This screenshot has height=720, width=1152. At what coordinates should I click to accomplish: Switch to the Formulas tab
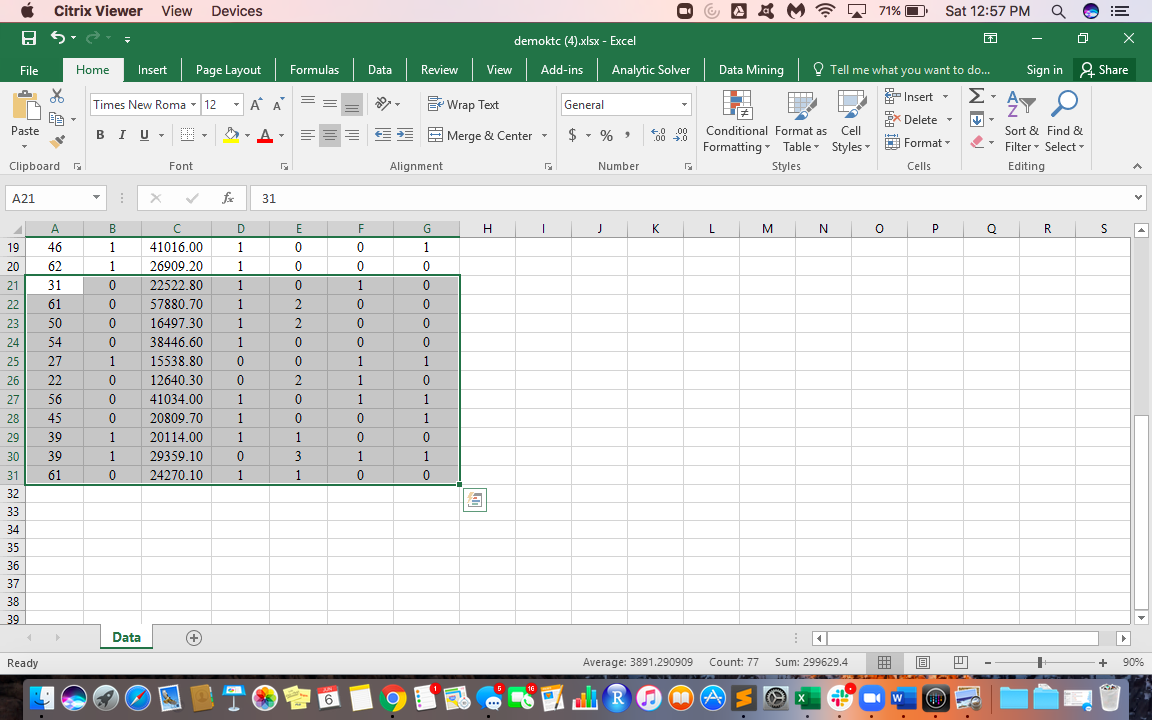(314, 70)
